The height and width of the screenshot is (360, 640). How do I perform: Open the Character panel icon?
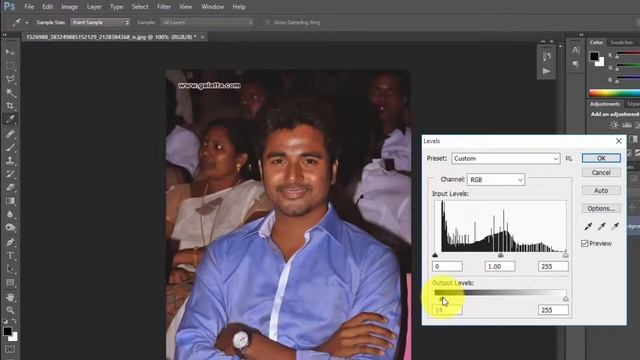(576, 50)
